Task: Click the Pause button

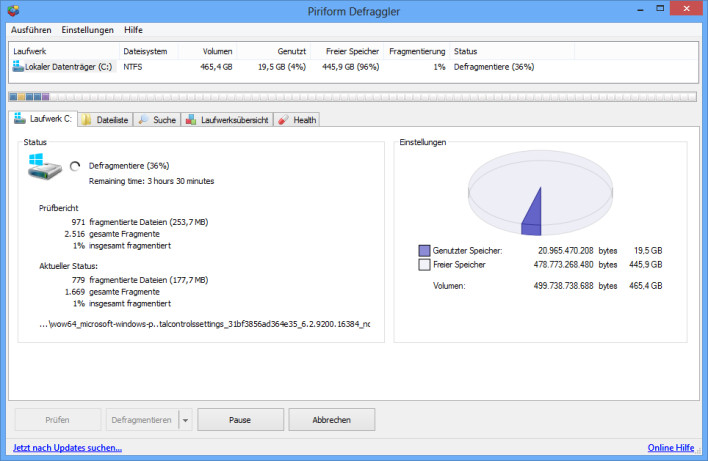Action: pyautogui.click(x=240, y=420)
